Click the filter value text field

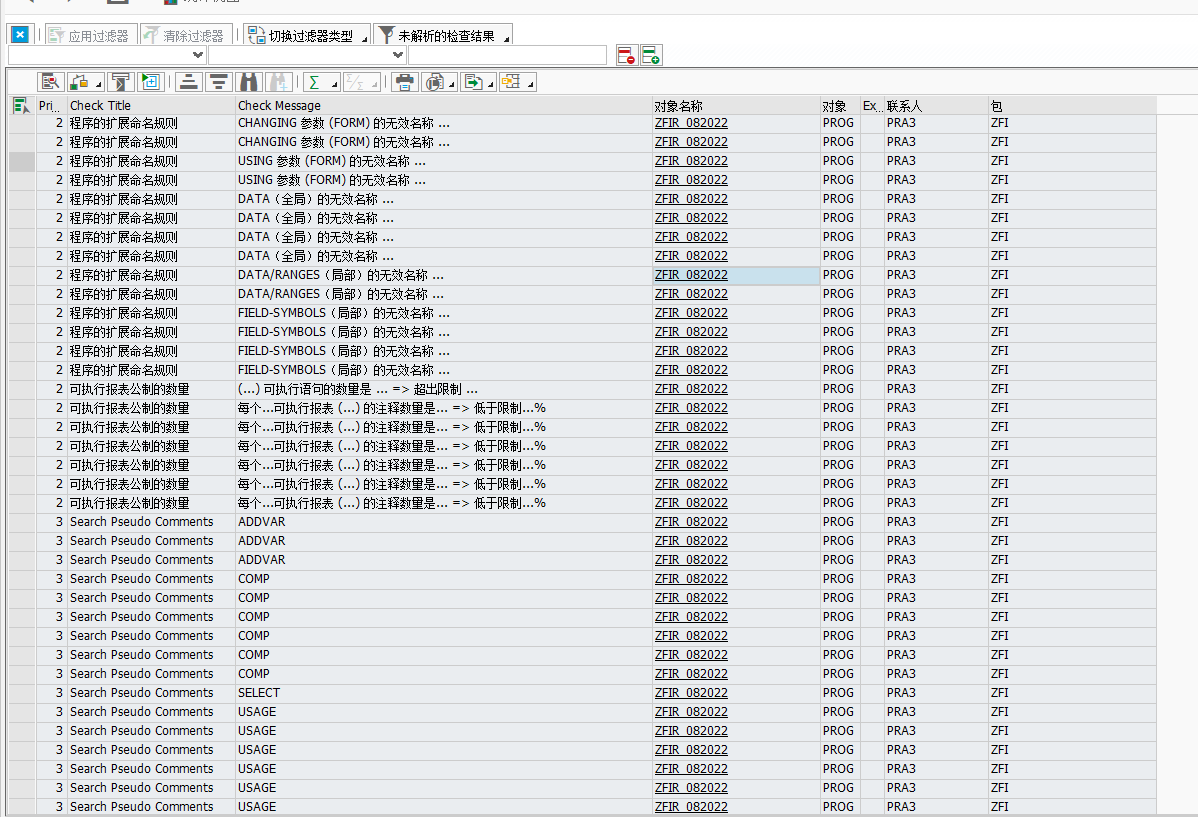click(506, 55)
